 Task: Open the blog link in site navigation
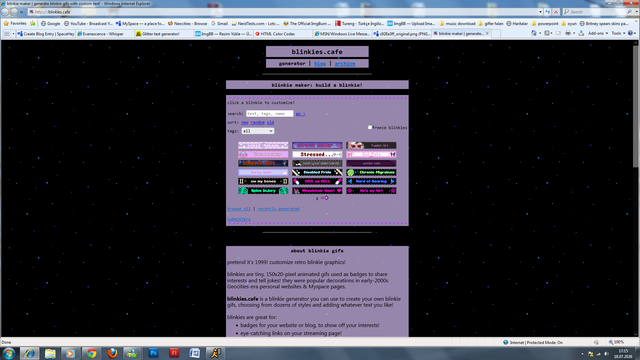[x=320, y=64]
